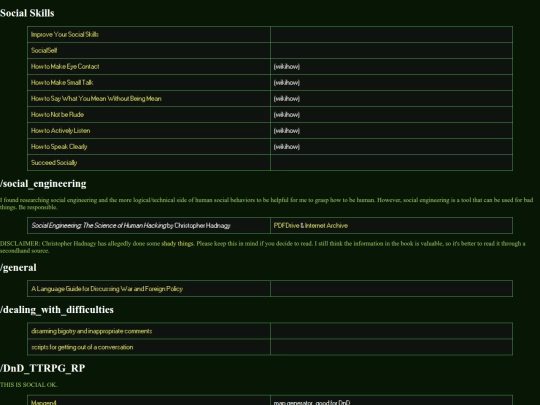Open How to Make Small Talk link
Screen dimensions: 540x405
click(x=62, y=82)
